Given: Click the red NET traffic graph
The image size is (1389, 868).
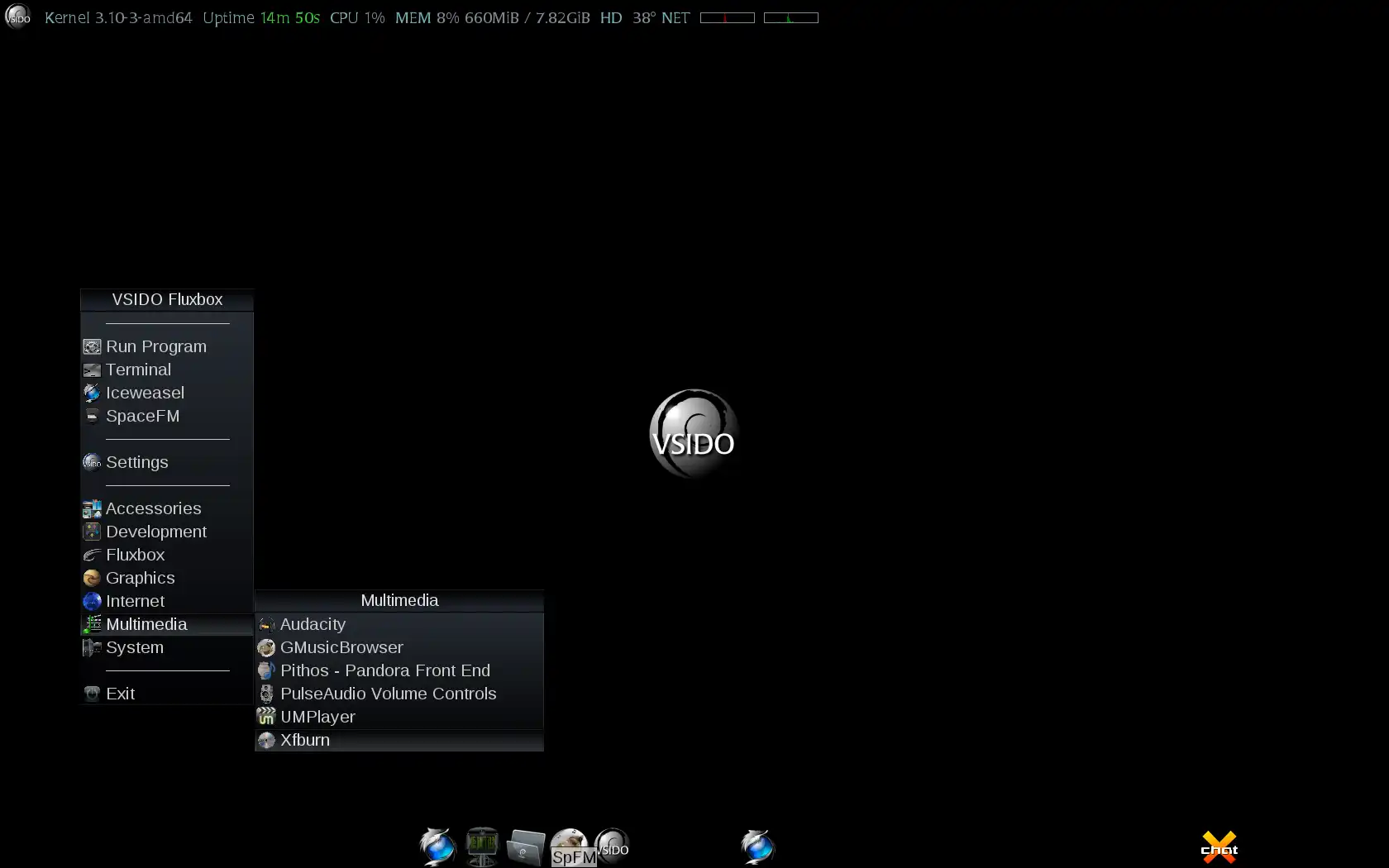Looking at the screenshot, I should tap(728, 17).
